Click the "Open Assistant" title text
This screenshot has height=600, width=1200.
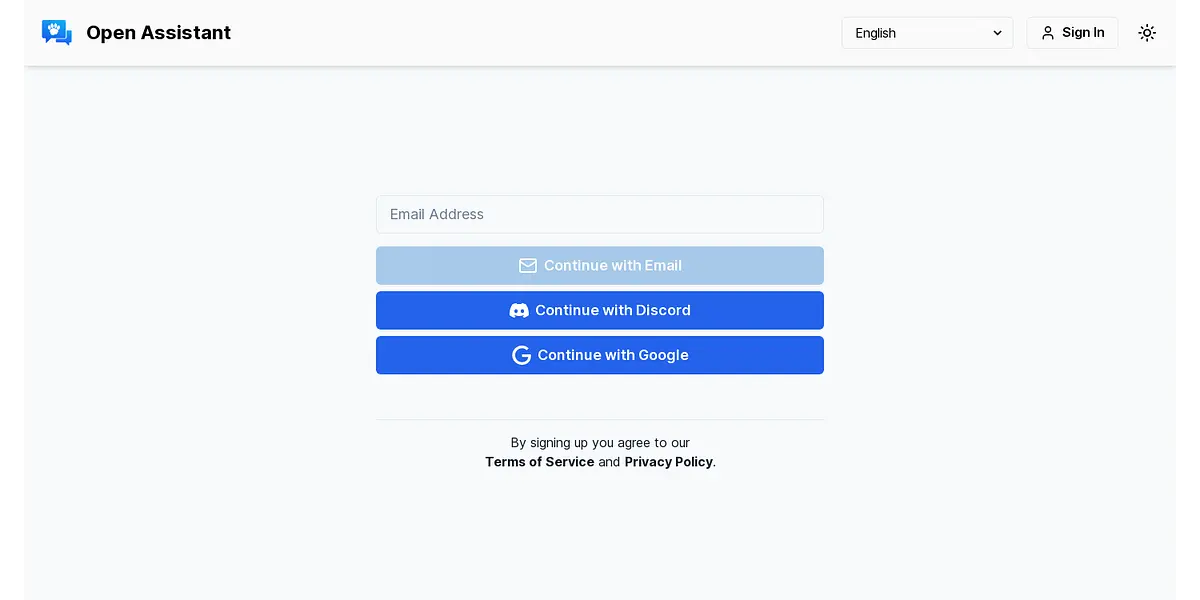(x=158, y=33)
